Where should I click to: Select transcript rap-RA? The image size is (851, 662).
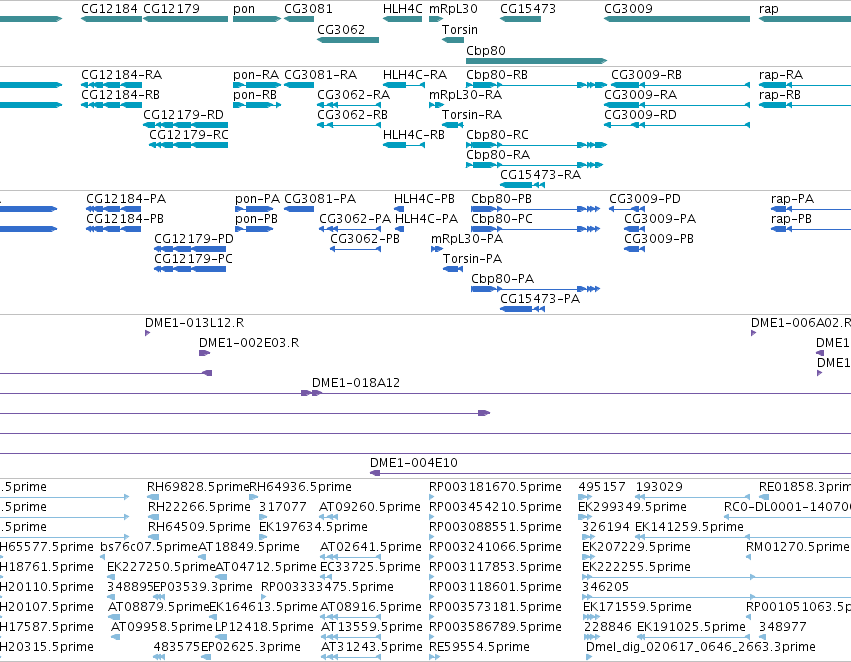pos(780,74)
